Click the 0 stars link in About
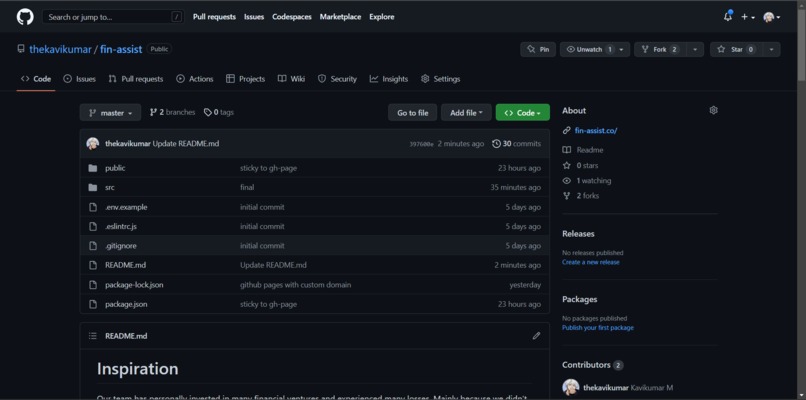Image resolution: width=806 pixels, height=400 pixels. pos(580,166)
